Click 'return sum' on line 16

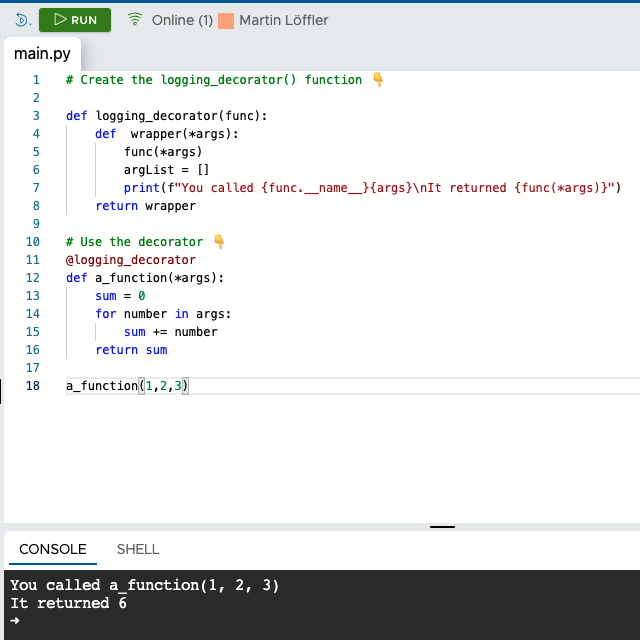click(x=131, y=350)
